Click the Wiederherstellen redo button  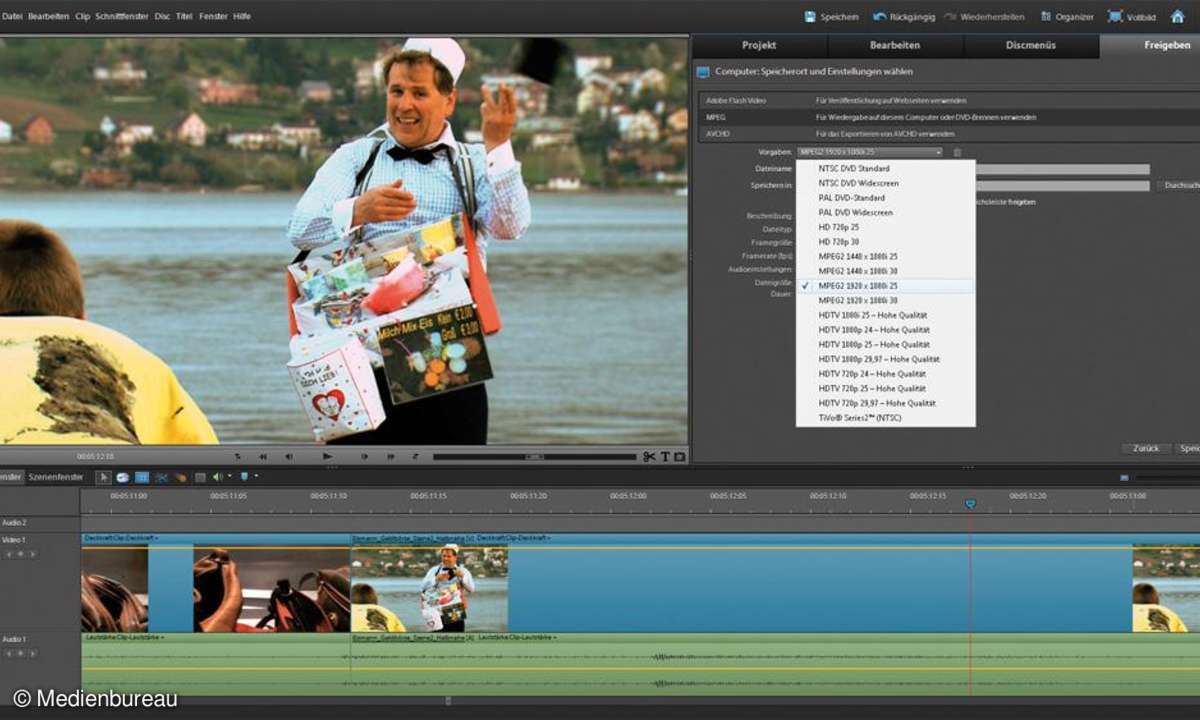983,17
